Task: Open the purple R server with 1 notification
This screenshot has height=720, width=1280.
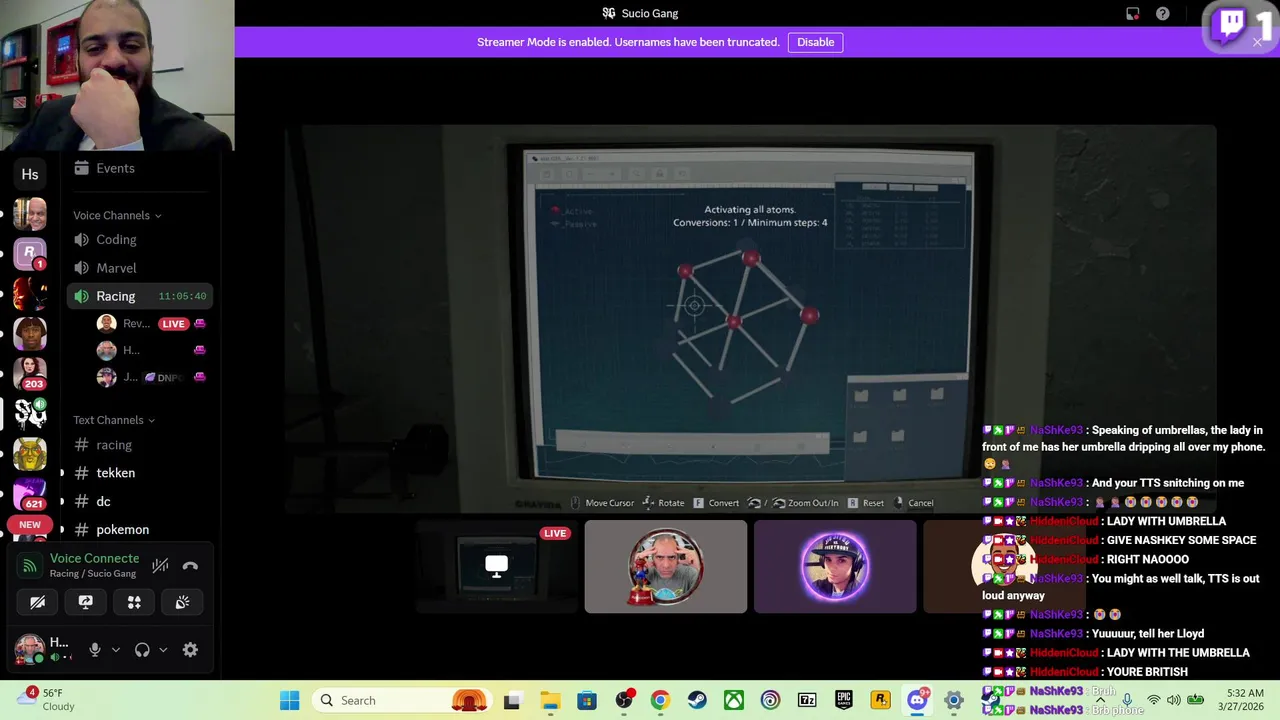Action: tap(30, 254)
